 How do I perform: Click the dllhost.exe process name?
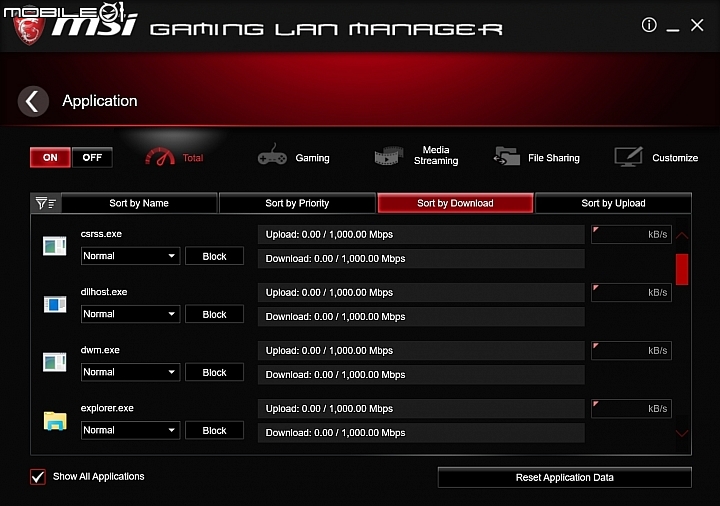click(x=104, y=292)
